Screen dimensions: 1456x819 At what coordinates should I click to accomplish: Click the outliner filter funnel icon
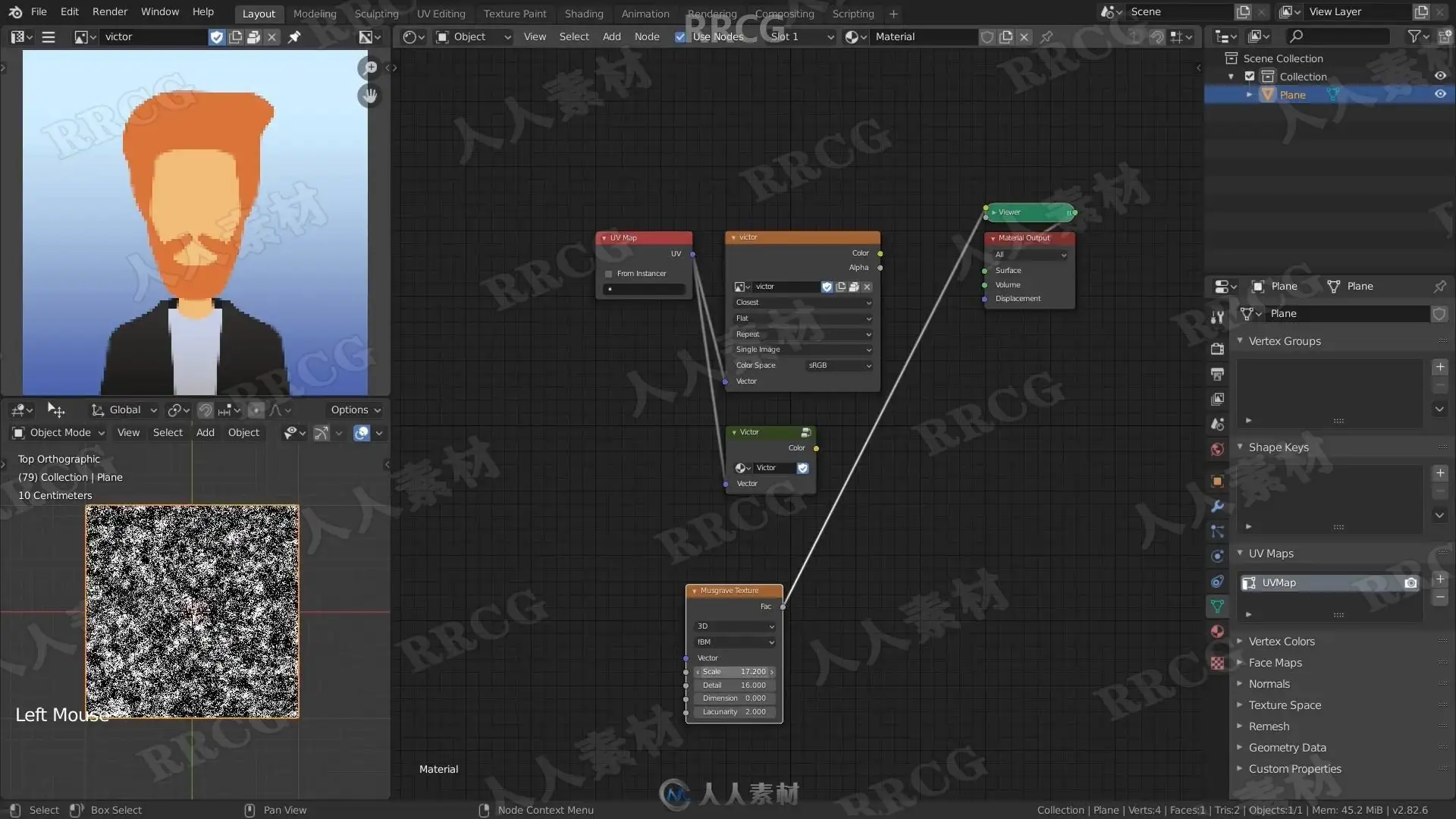1414,36
